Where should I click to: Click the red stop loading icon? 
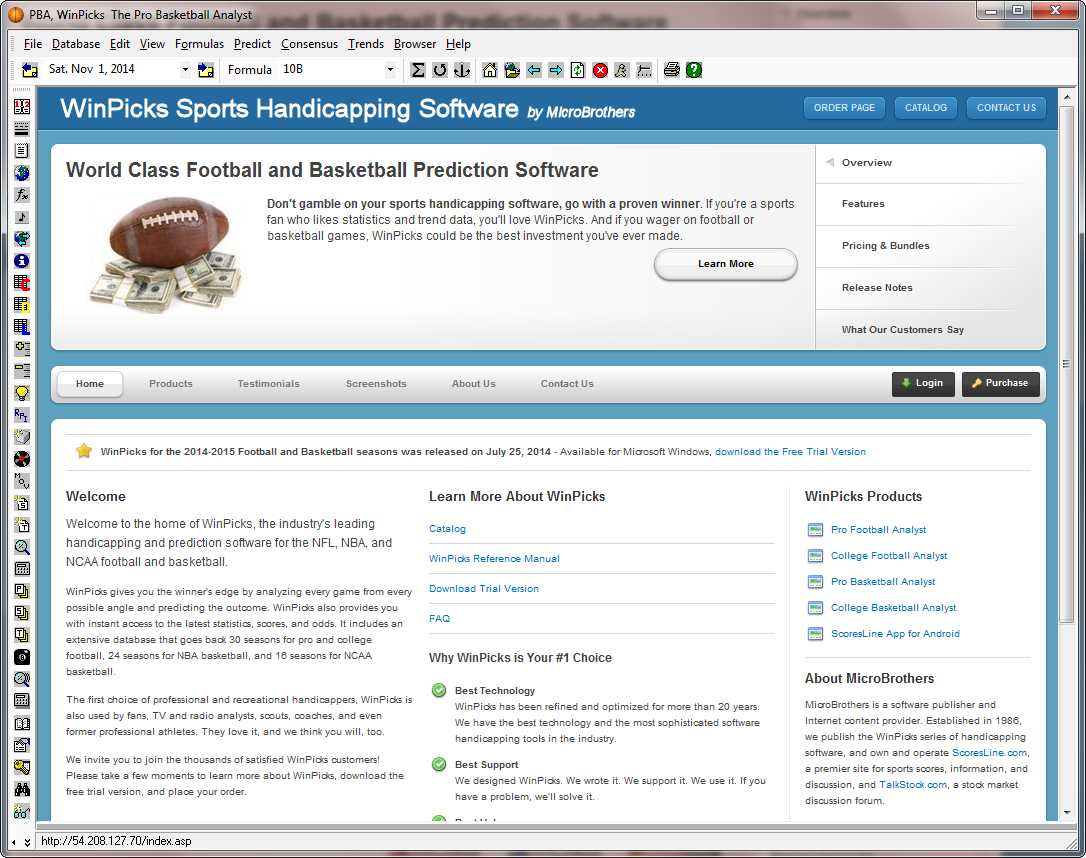click(600, 70)
